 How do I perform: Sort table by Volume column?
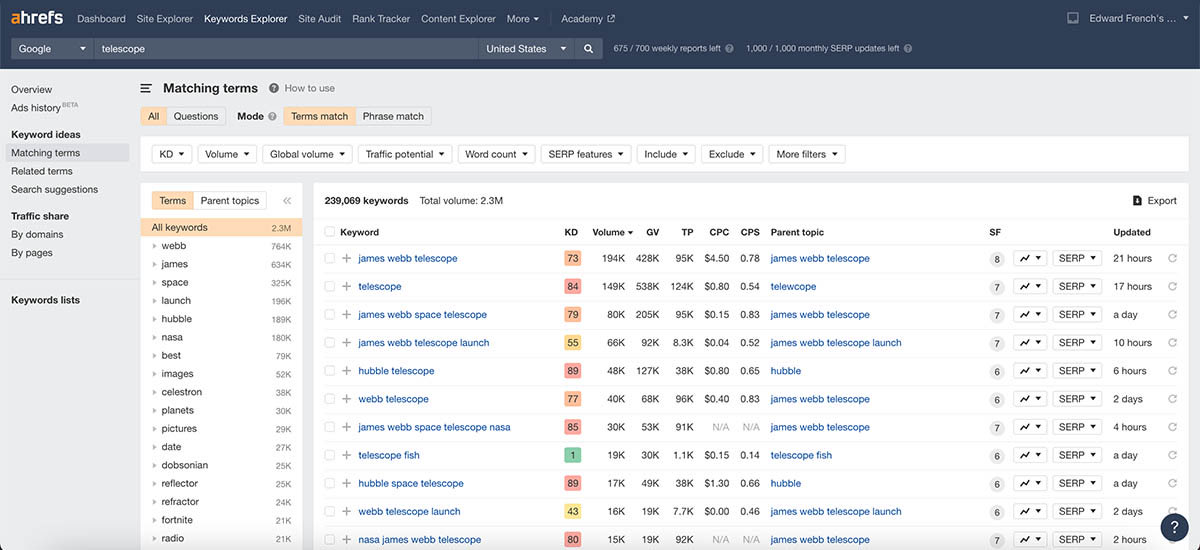pos(612,232)
